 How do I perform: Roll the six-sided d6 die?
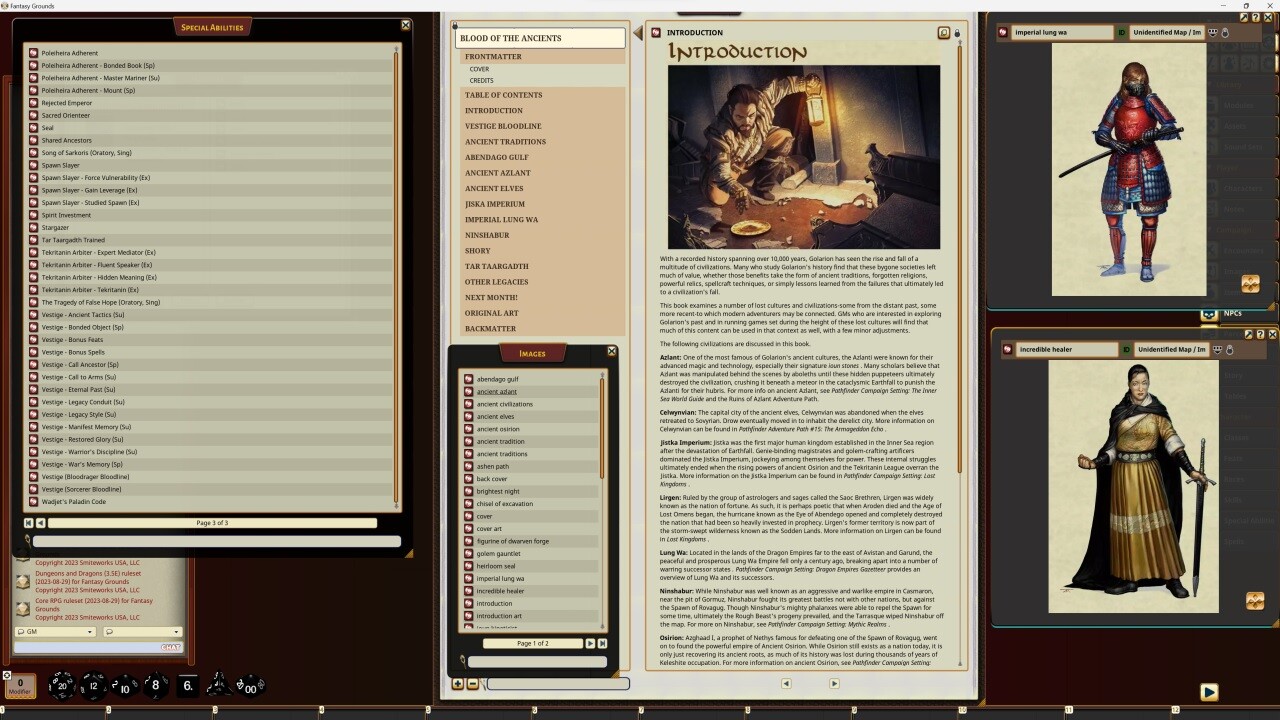[186, 686]
